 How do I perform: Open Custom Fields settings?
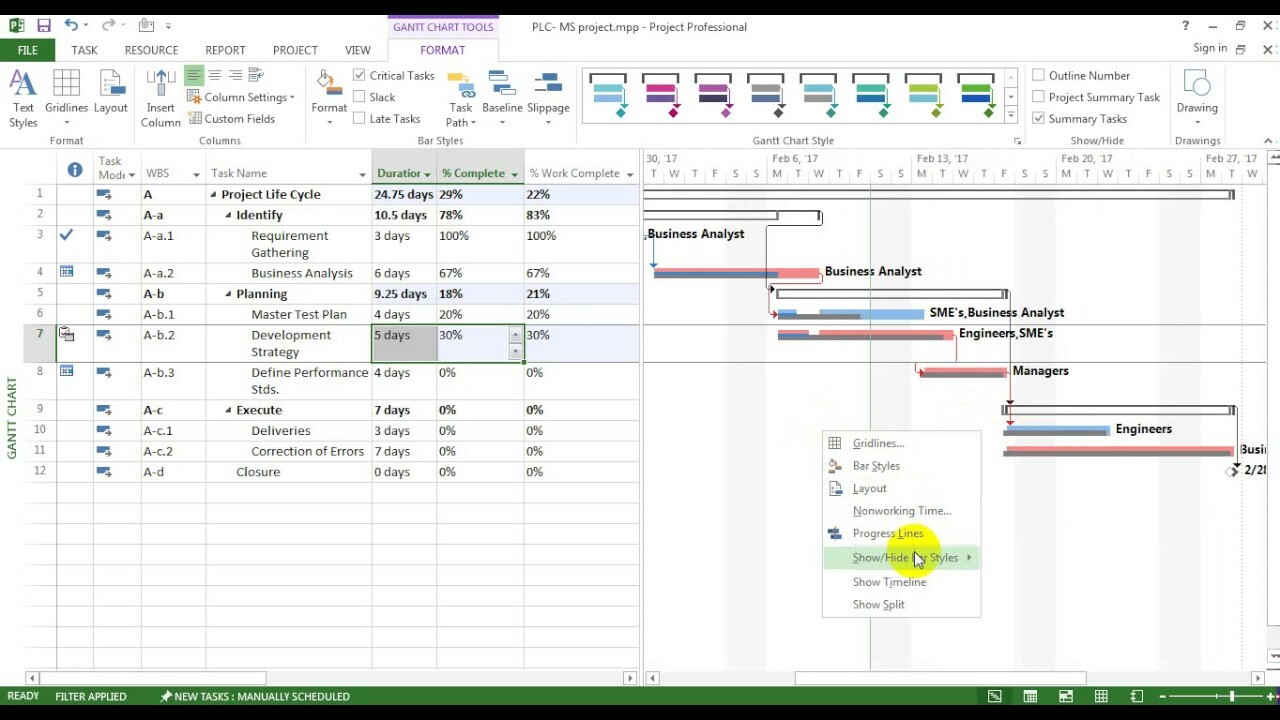pos(233,118)
